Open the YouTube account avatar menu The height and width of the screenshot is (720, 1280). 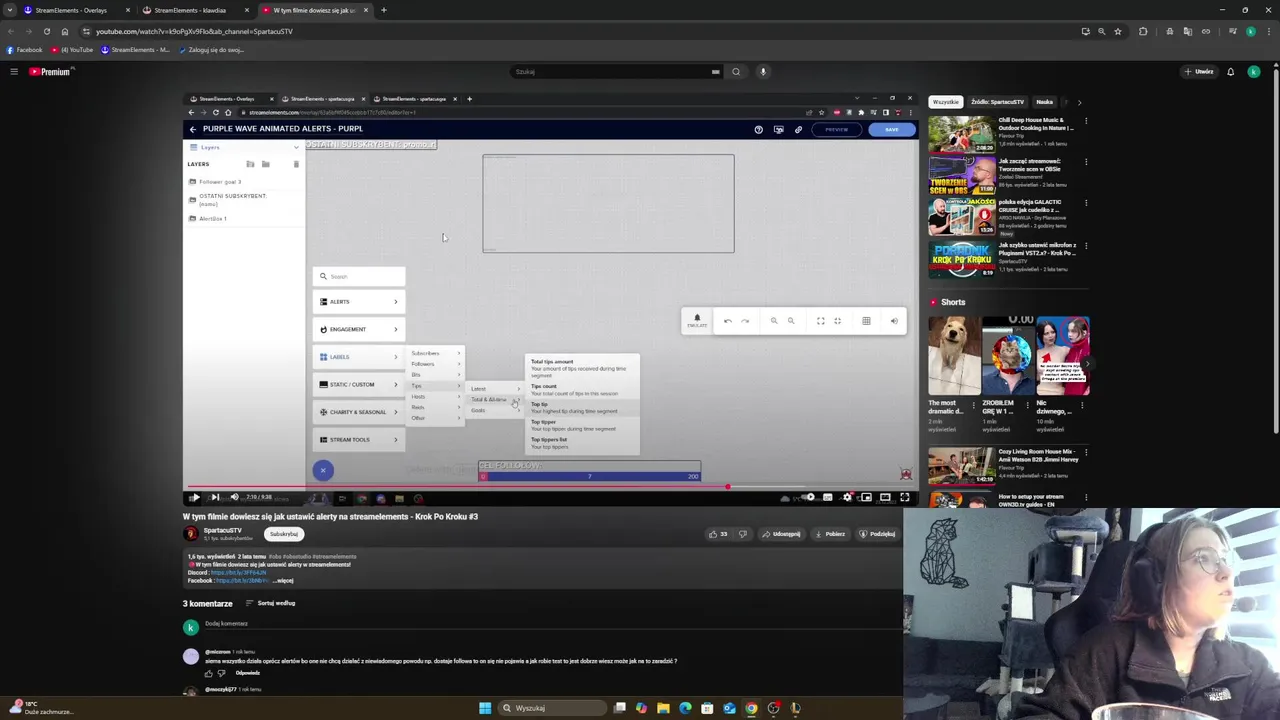[1253, 71]
